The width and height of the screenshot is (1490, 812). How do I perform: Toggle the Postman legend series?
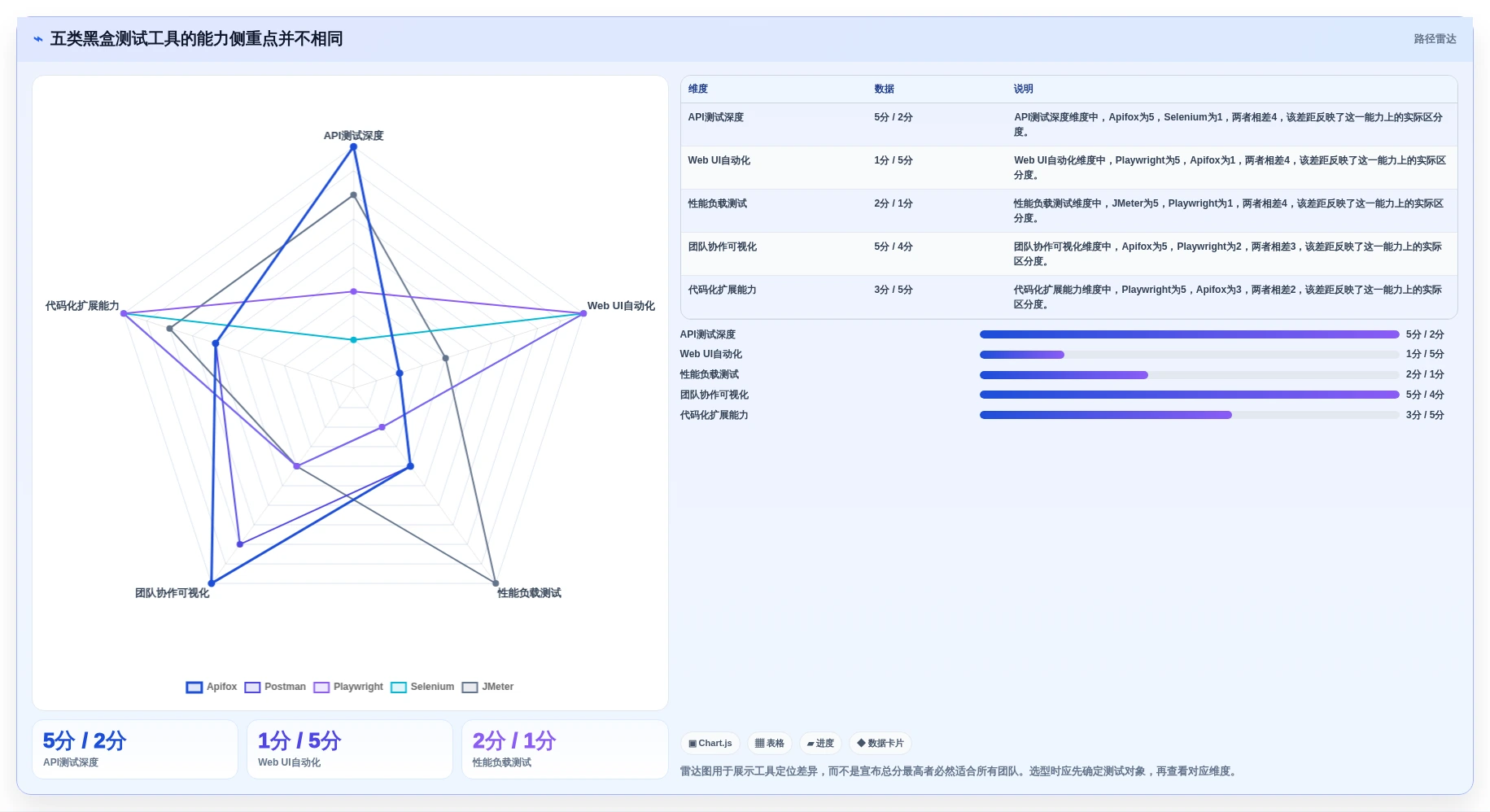(275, 687)
